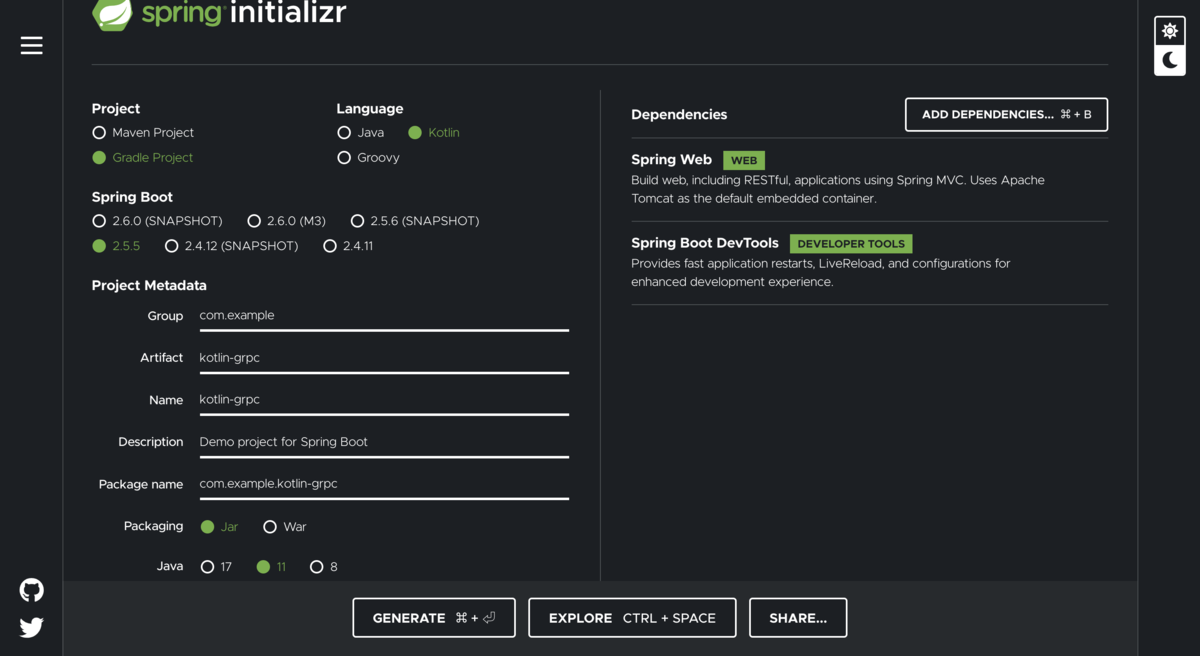
Task: Click the Spring Web dependency entry
Action: (869, 179)
